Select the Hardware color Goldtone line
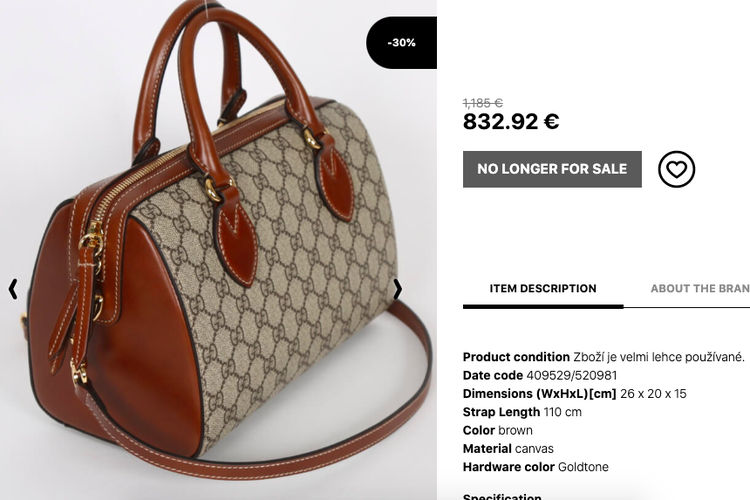 coord(536,467)
